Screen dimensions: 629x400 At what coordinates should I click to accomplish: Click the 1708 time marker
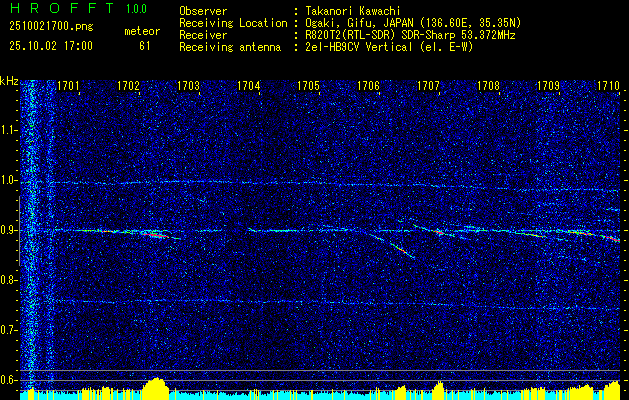pyautogui.click(x=489, y=85)
